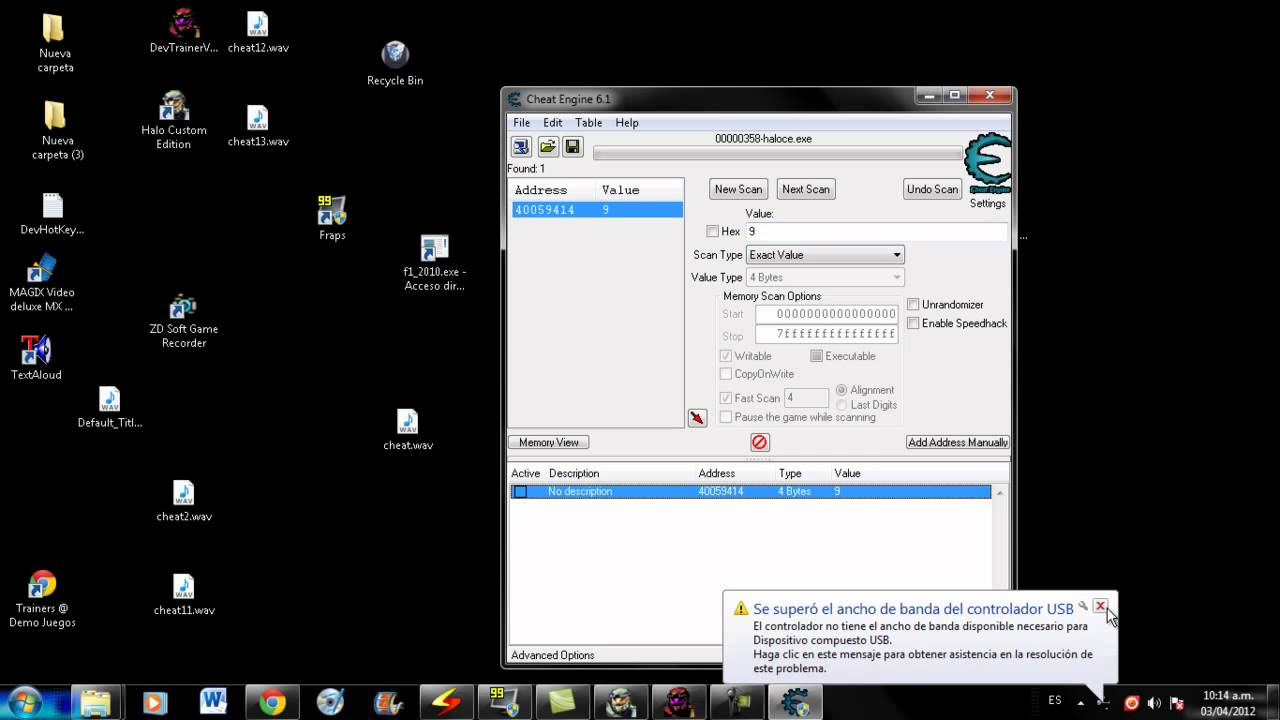This screenshot has width=1280, height=720.
Task: Open Nueva carpeta (3) folder icon
Action: click(x=57, y=130)
